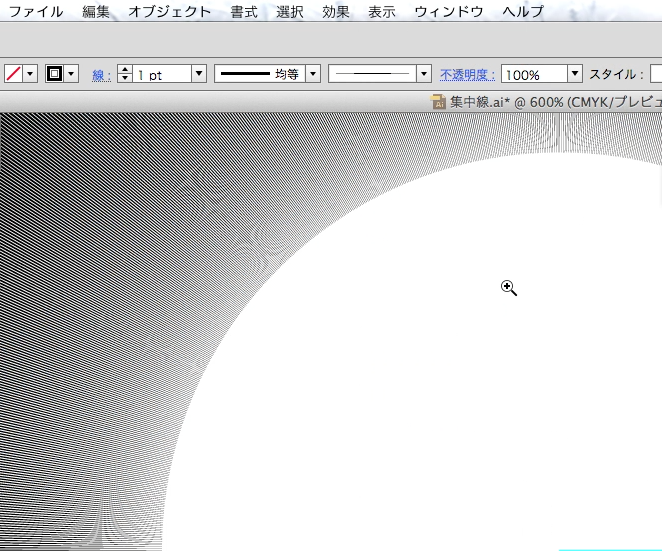
Task: Expand the fill color dropdown arrow
Action: click(x=30, y=74)
